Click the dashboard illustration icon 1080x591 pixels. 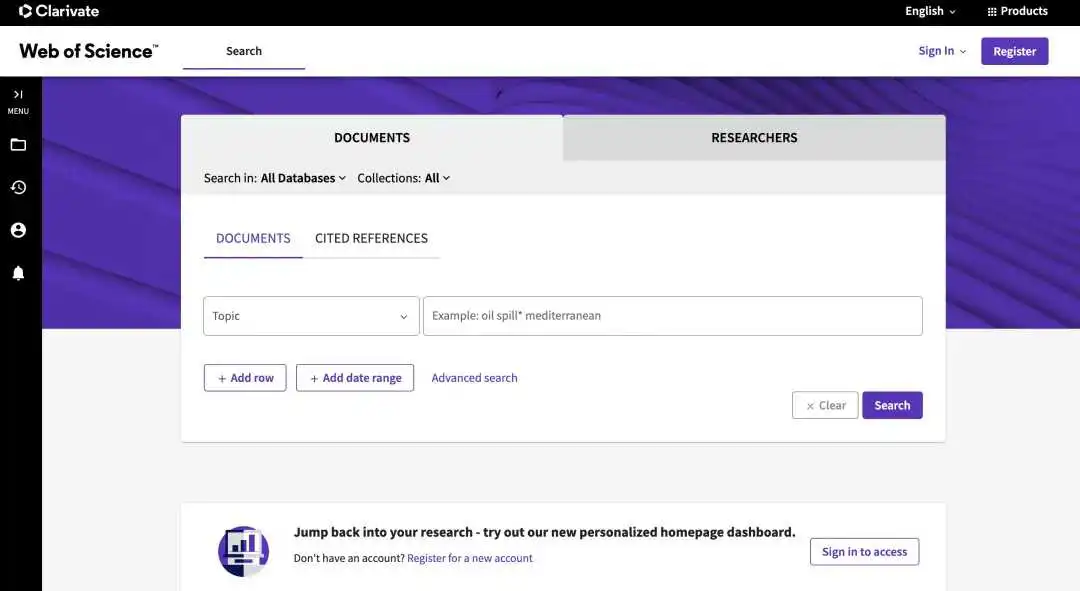pyautogui.click(x=243, y=551)
